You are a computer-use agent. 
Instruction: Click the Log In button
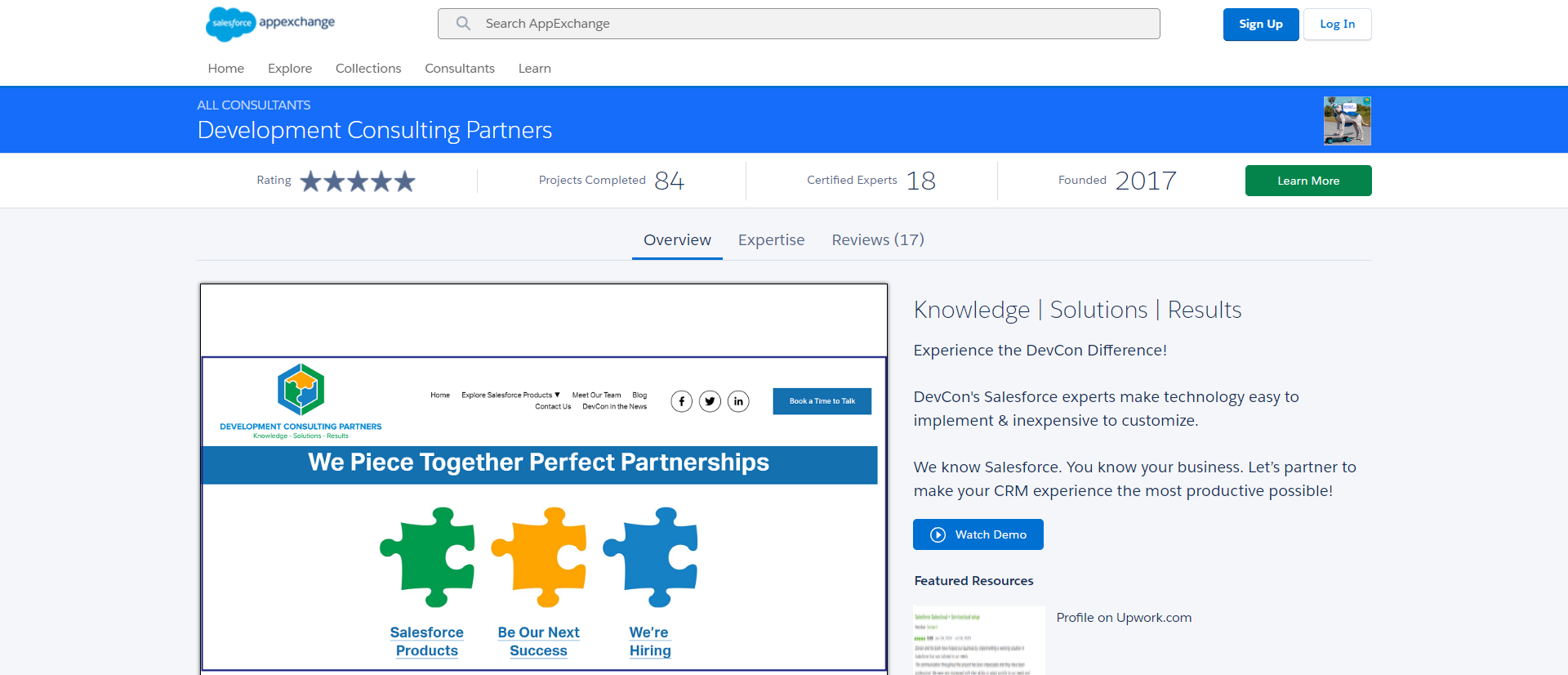click(1338, 25)
